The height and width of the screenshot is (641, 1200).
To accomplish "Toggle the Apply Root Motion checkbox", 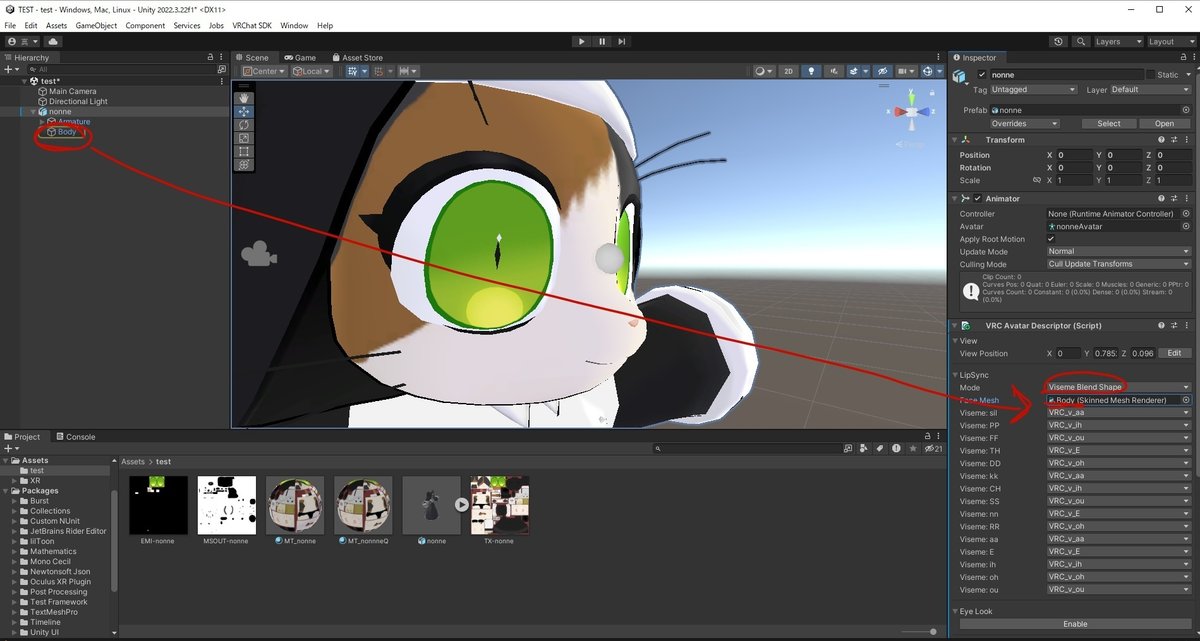I will pos(1051,239).
